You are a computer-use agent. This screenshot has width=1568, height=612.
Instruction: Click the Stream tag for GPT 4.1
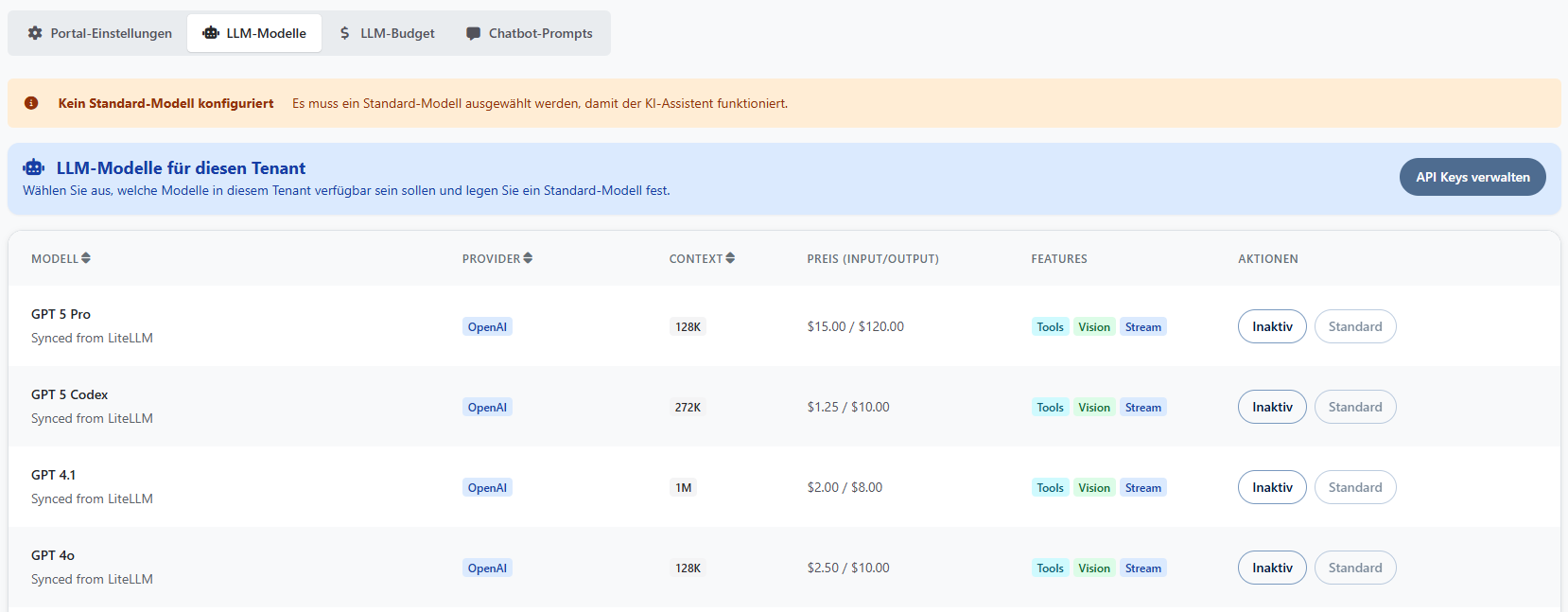pos(1143,488)
